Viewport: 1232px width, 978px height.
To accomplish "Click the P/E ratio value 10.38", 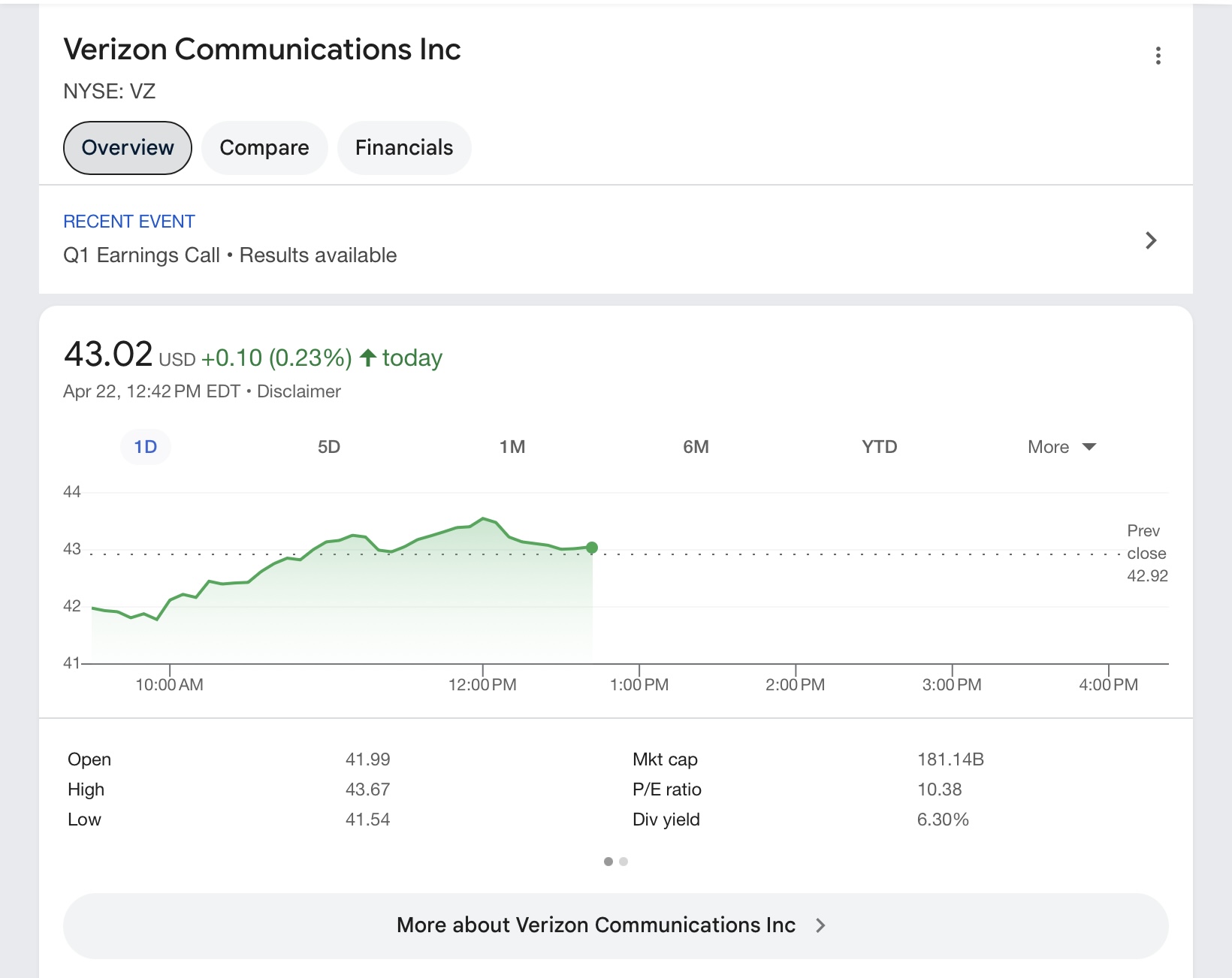I will coord(940,789).
